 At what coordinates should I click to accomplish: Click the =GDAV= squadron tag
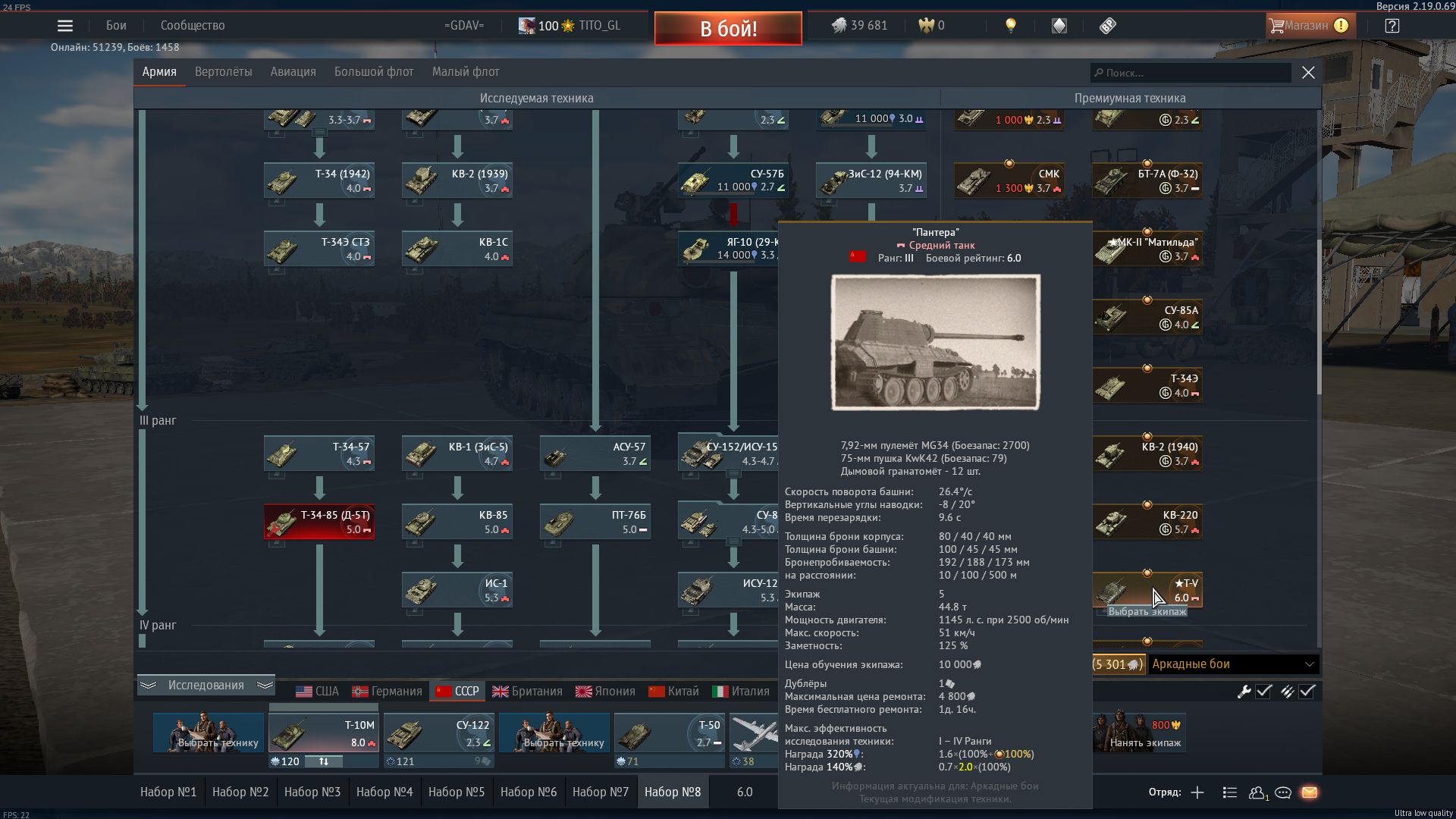(x=464, y=26)
